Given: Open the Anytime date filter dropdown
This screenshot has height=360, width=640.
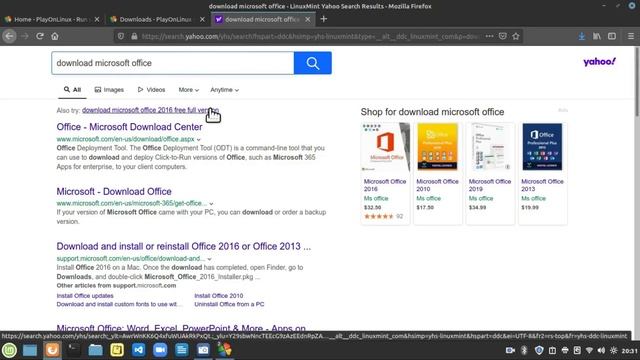Looking at the screenshot, I should [224, 90].
